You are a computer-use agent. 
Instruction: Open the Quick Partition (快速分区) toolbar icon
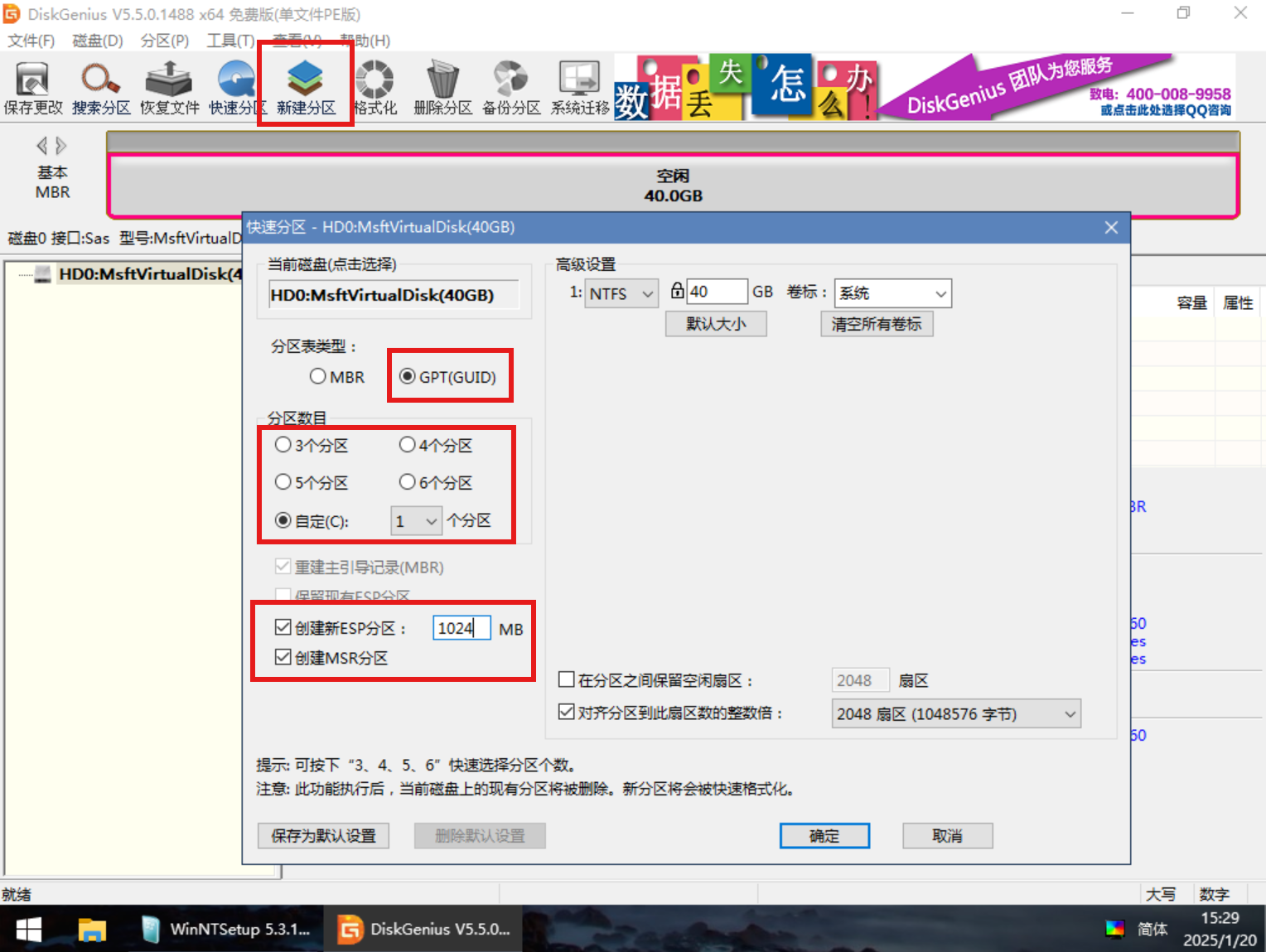pyautogui.click(x=237, y=88)
